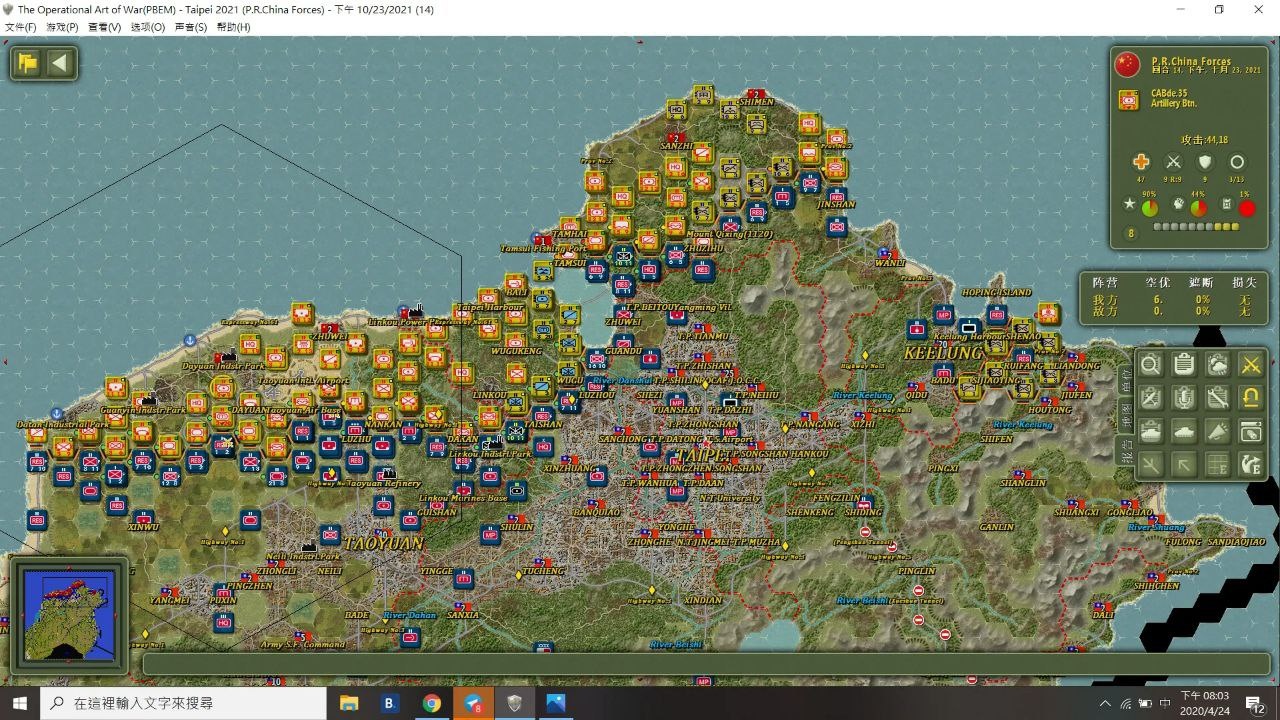Screen dimensions: 1280x720
Task: Open the 选项(O) menu
Action: pyautogui.click(x=148, y=27)
